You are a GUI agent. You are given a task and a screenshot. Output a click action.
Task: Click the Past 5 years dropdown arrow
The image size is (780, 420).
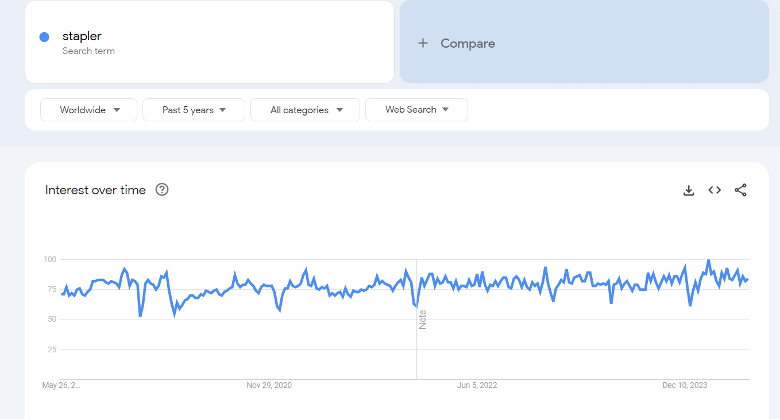(222, 110)
